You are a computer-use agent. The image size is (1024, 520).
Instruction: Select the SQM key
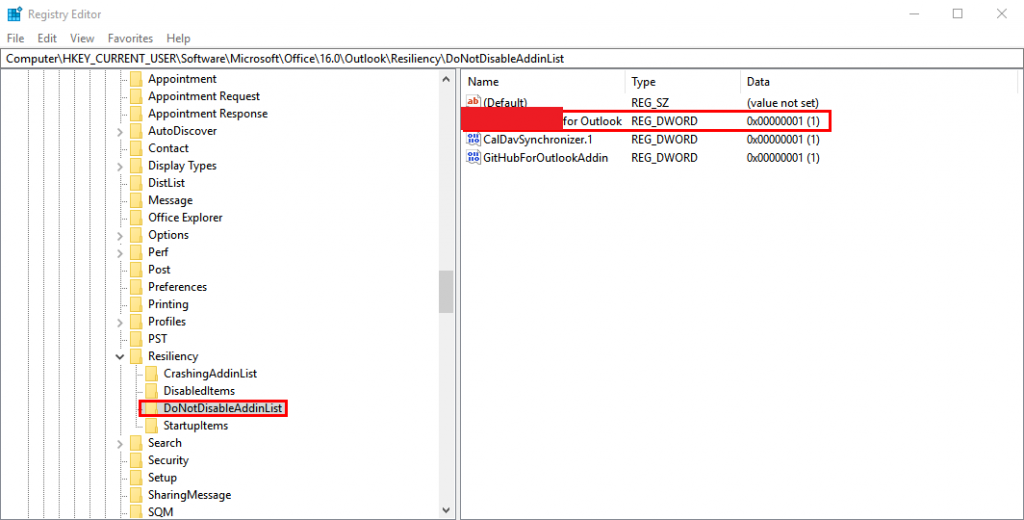point(161,512)
